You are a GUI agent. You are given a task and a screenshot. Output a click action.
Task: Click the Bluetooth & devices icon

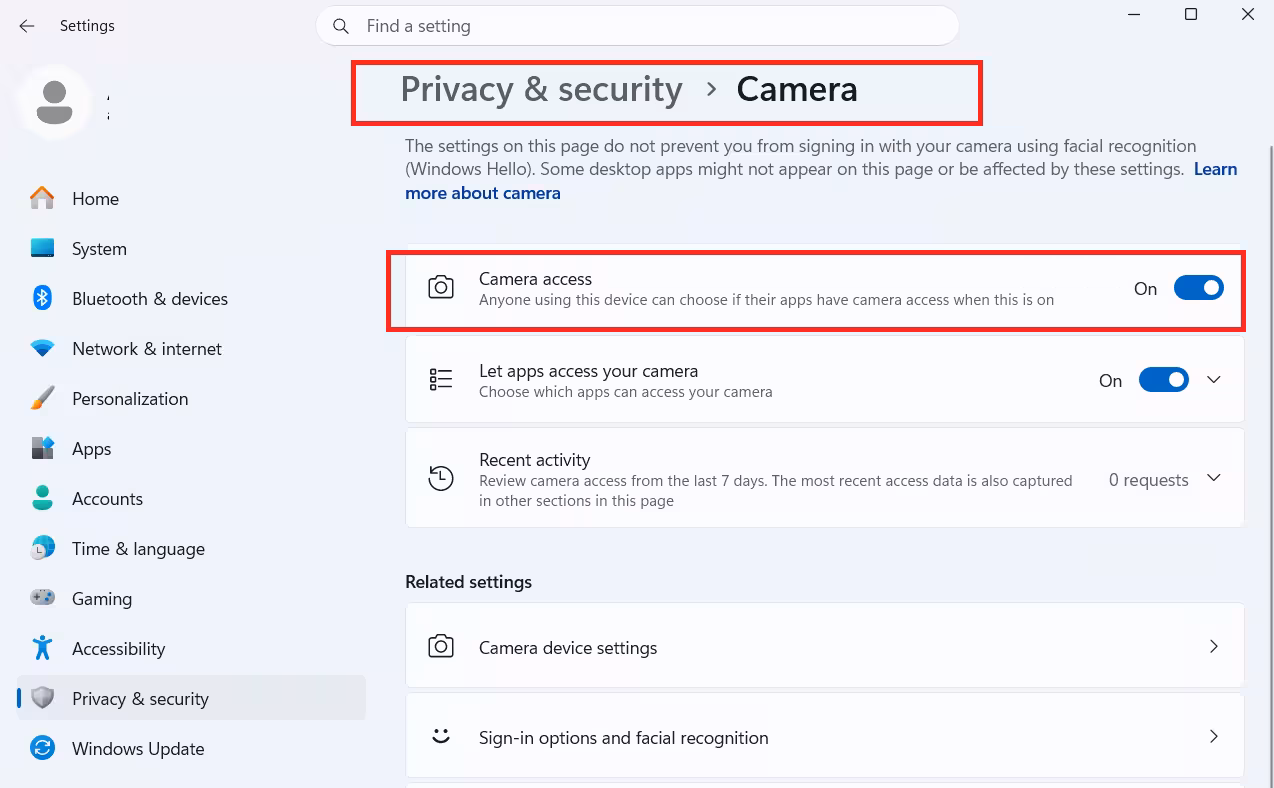coord(42,298)
